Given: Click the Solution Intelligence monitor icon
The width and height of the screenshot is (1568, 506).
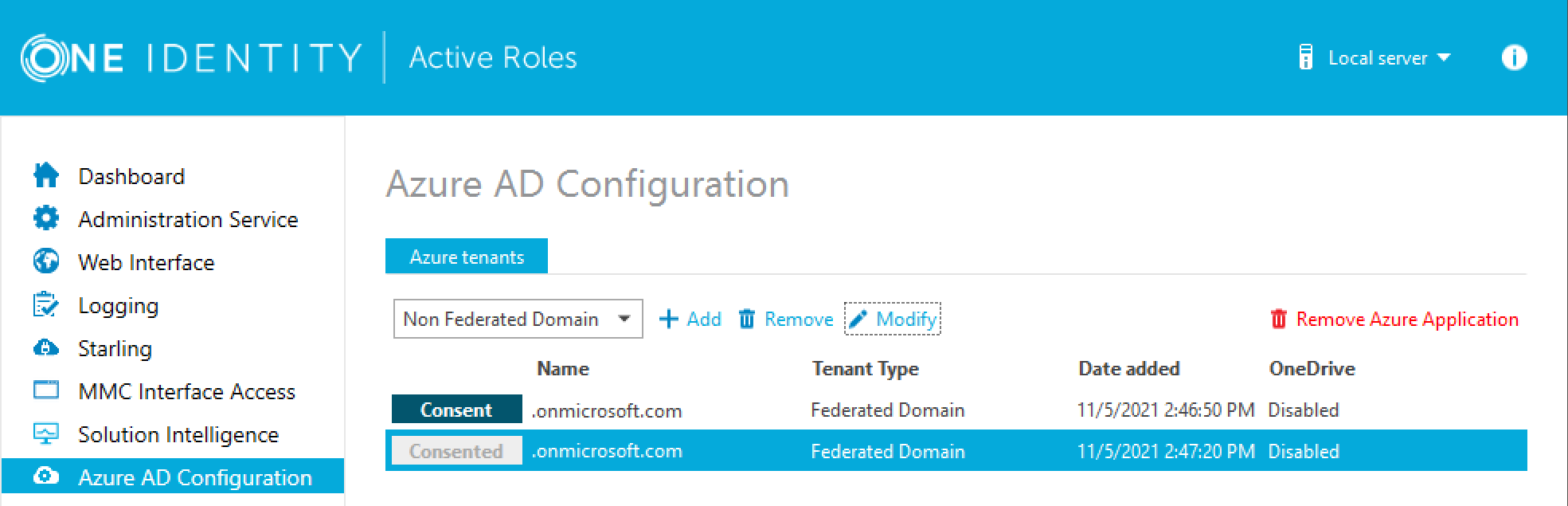Looking at the screenshot, I should pos(46,433).
